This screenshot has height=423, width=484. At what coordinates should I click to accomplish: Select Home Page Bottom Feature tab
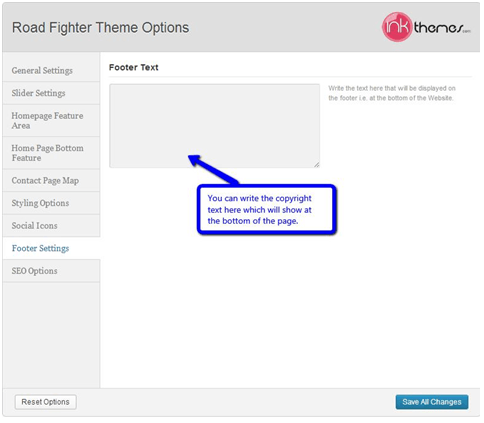coord(51,153)
